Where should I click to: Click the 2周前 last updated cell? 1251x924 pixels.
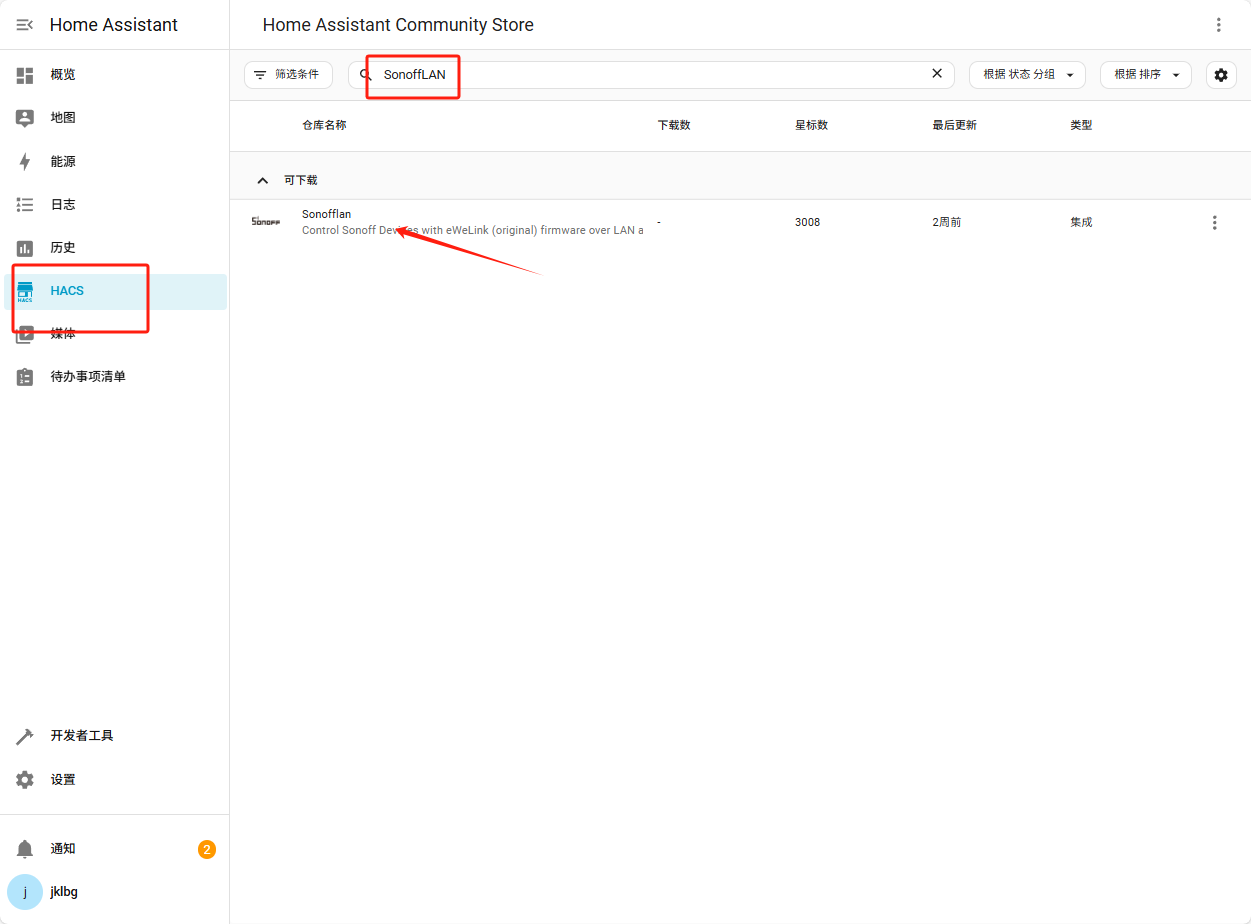(946, 222)
